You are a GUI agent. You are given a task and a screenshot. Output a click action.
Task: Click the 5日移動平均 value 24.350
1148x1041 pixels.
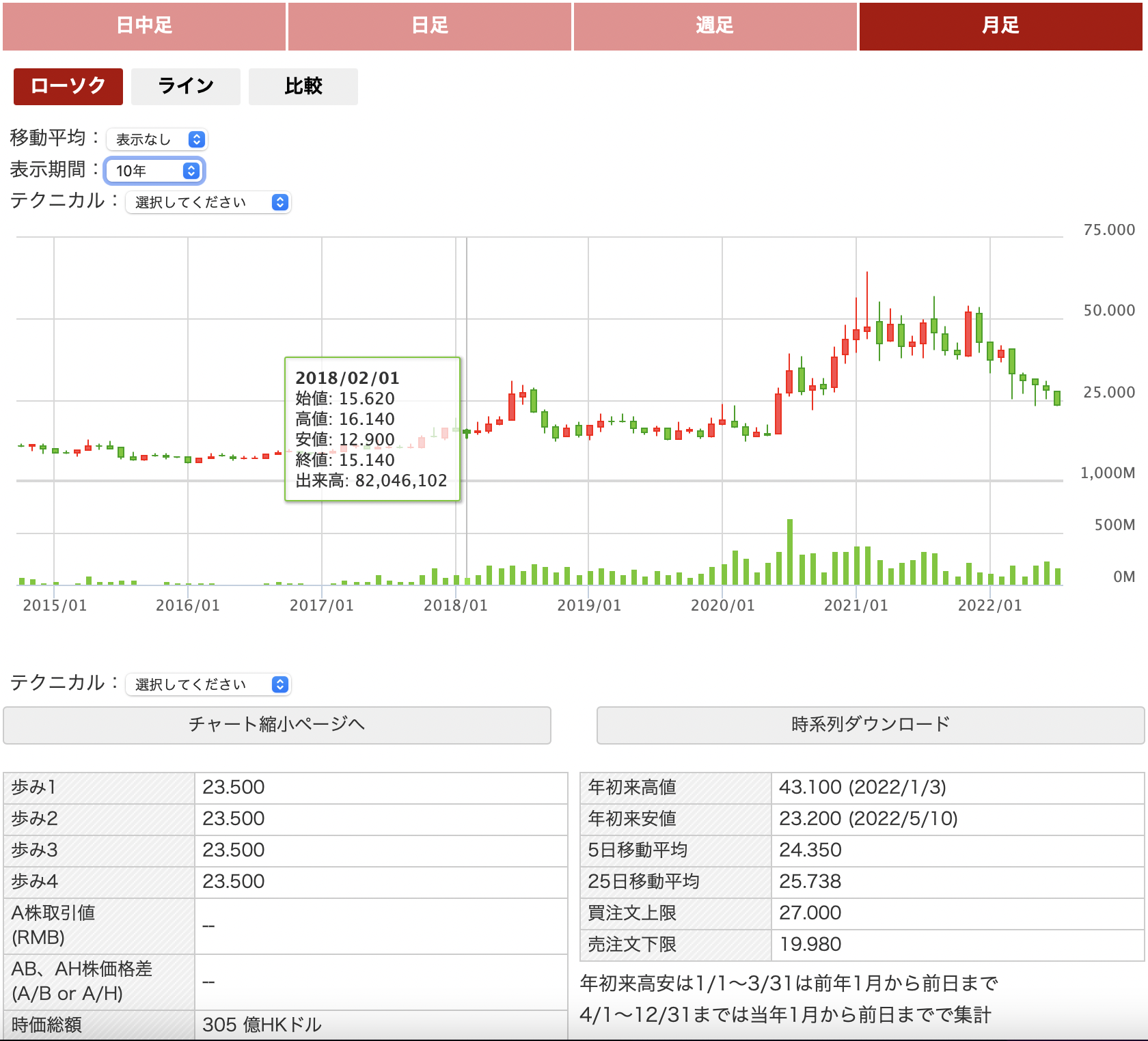point(810,850)
